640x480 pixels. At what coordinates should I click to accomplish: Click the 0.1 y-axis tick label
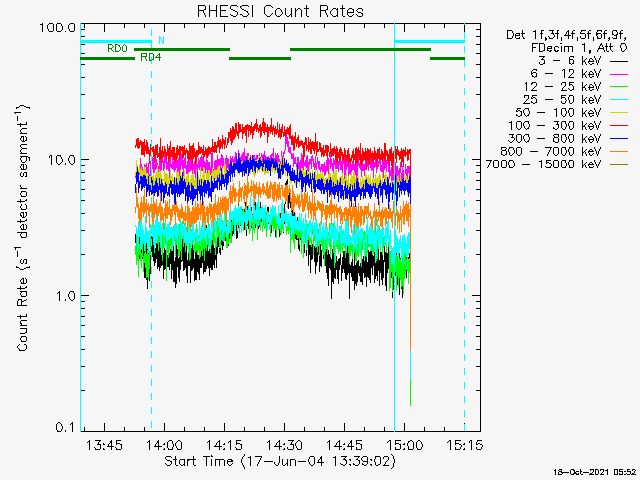65,427
